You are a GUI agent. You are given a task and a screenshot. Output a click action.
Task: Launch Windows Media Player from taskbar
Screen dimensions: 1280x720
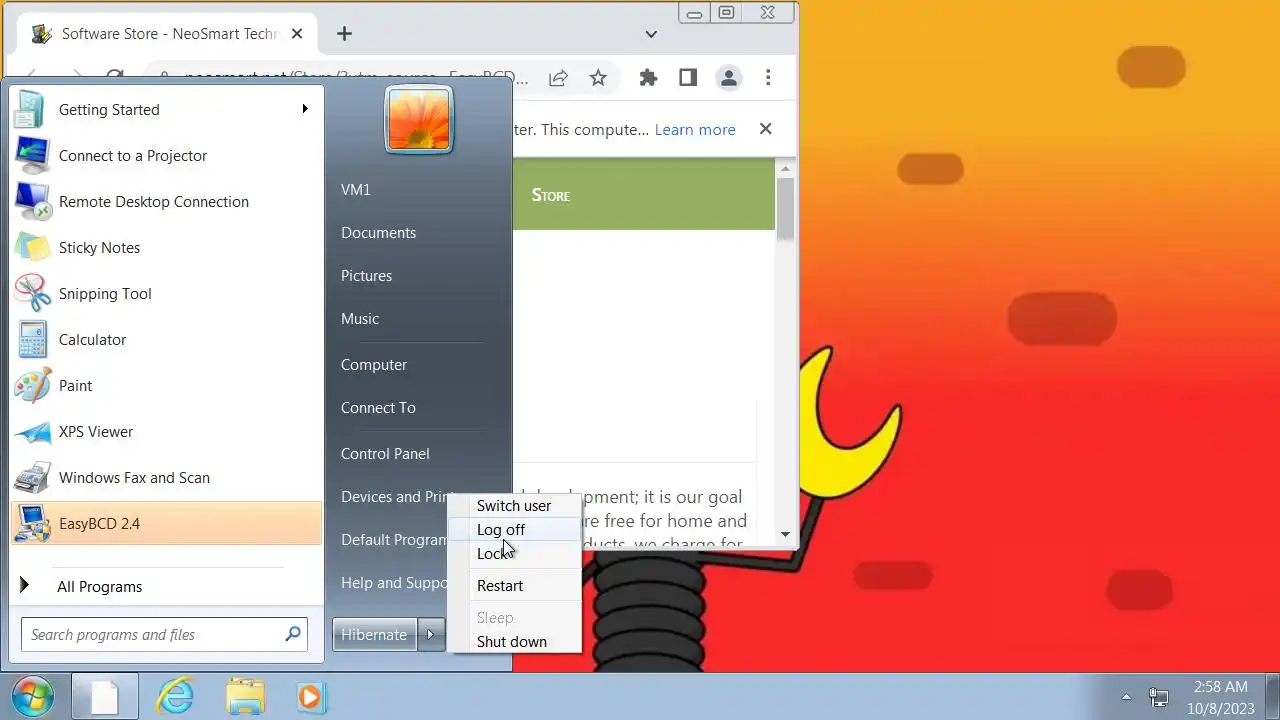pyautogui.click(x=311, y=696)
